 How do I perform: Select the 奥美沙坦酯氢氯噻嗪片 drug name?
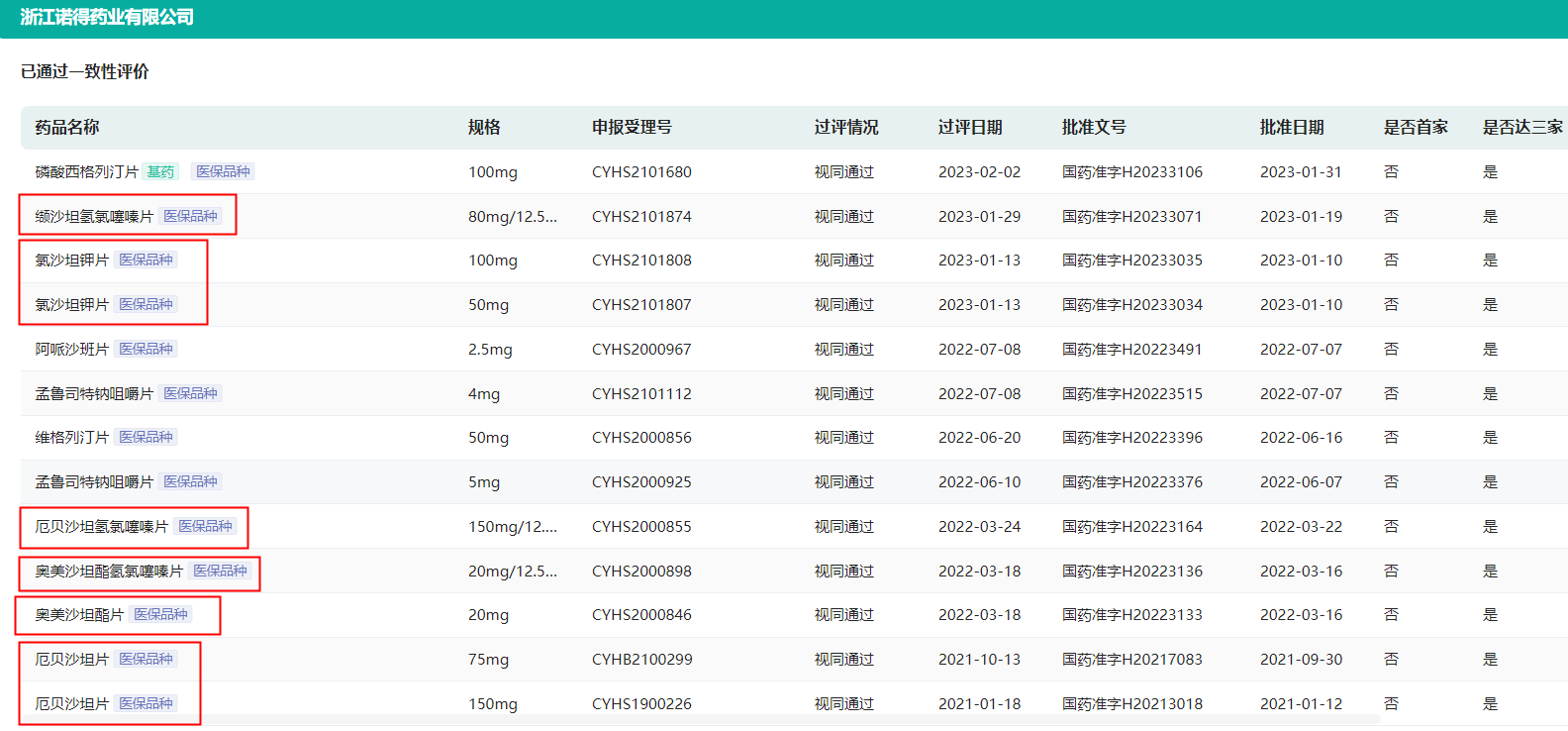[x=109, y=572]
